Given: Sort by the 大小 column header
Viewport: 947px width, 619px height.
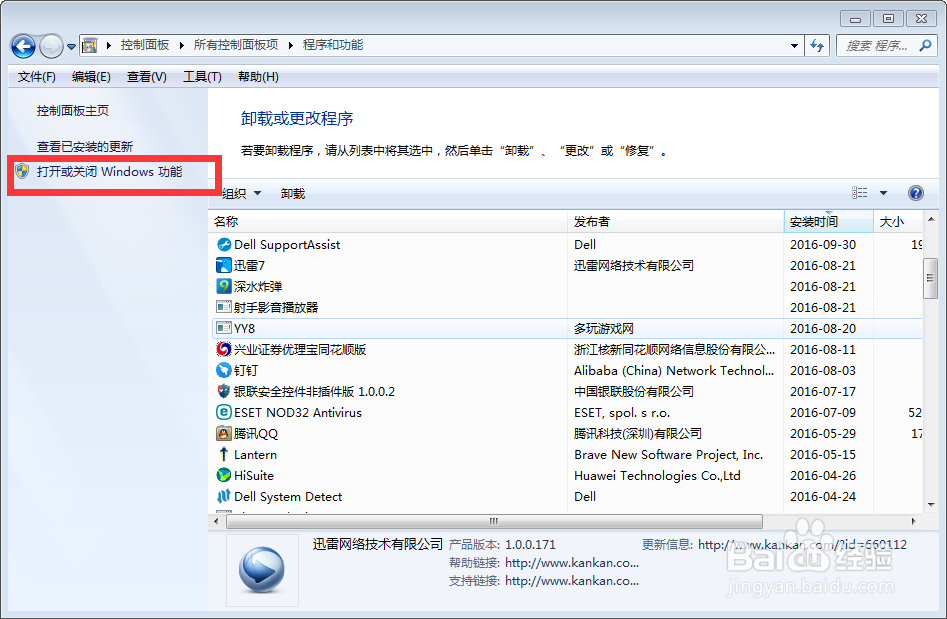Looking at the screenshot, I should click(x=897, y=222).
